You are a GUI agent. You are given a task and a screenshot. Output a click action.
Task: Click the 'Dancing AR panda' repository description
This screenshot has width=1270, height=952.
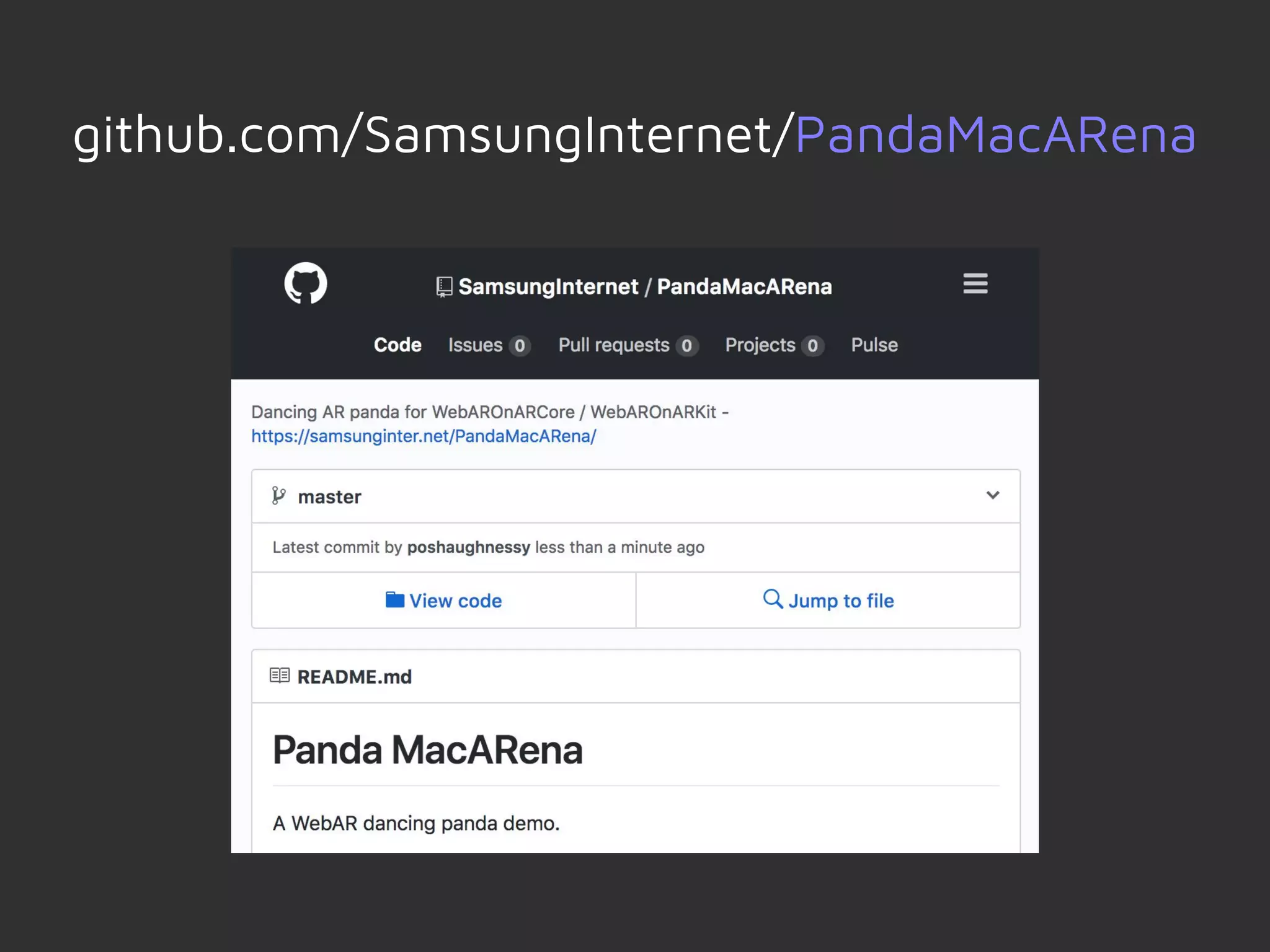click(490, 412)
